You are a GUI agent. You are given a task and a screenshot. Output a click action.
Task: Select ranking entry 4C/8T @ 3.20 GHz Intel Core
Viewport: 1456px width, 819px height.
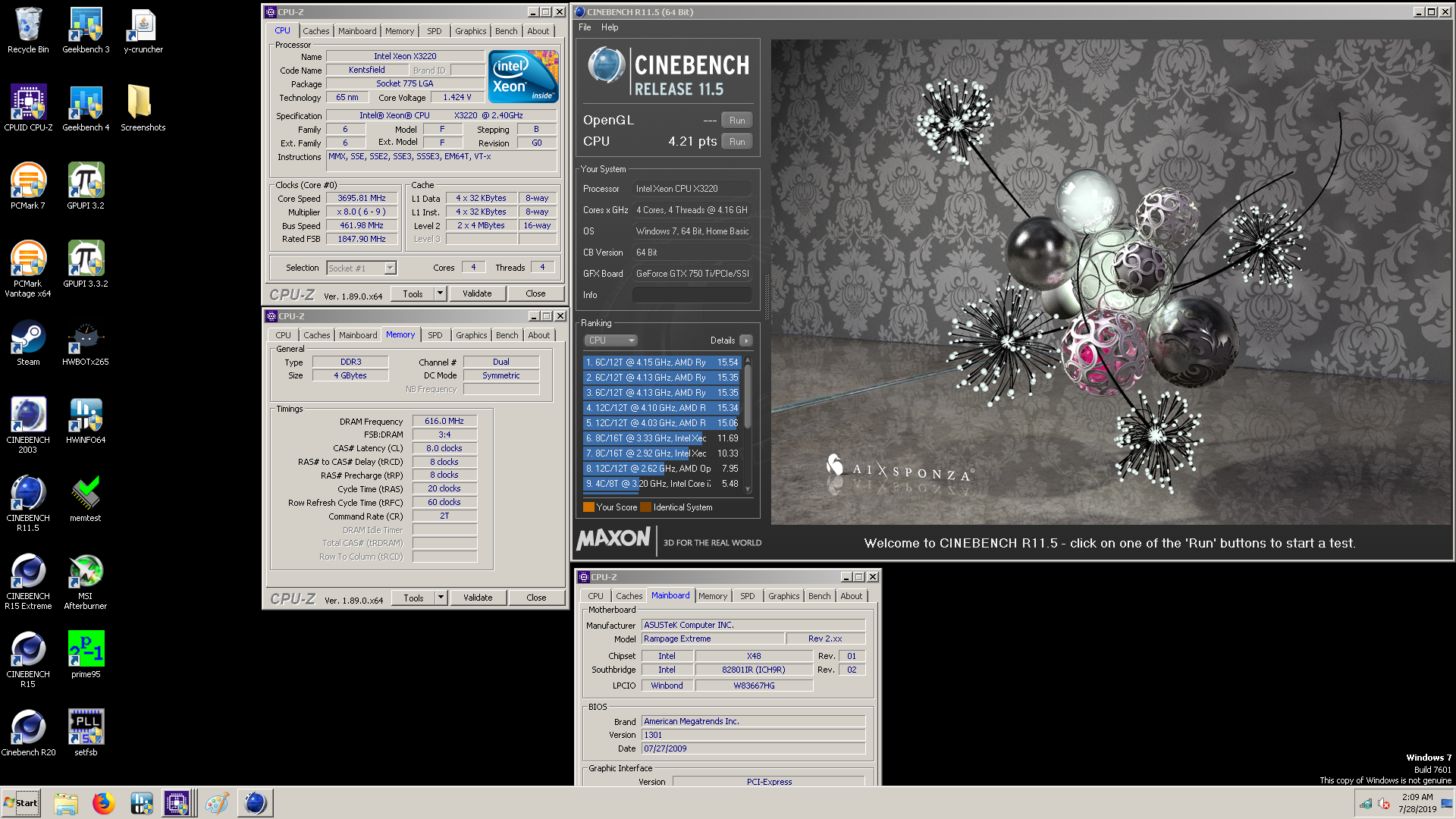(x=661, y=484)
